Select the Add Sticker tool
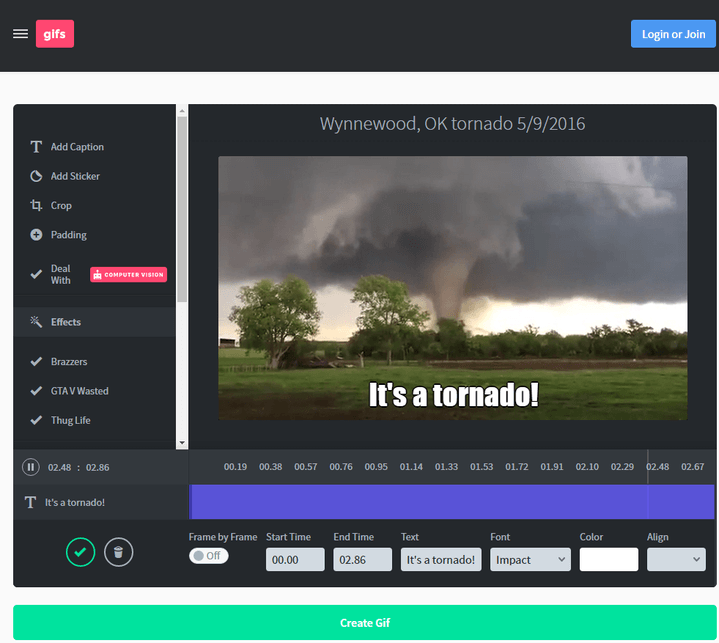The width and height of the screenshot is (719, 643). pyautogui.click(x=75, y=176)
